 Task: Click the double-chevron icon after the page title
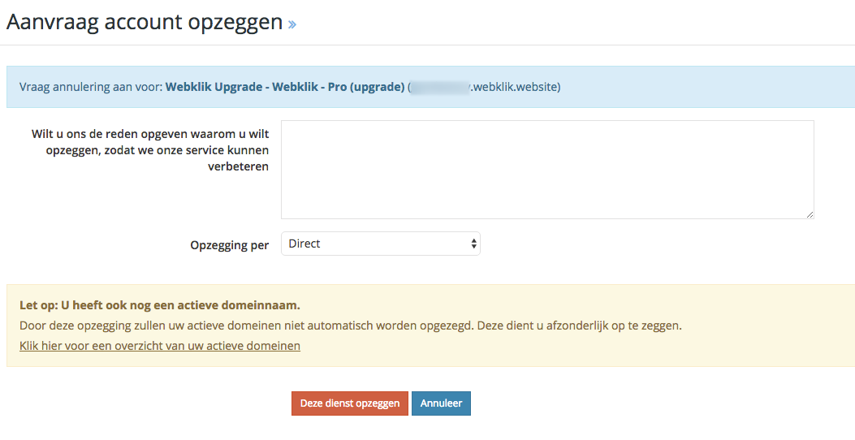292,25
